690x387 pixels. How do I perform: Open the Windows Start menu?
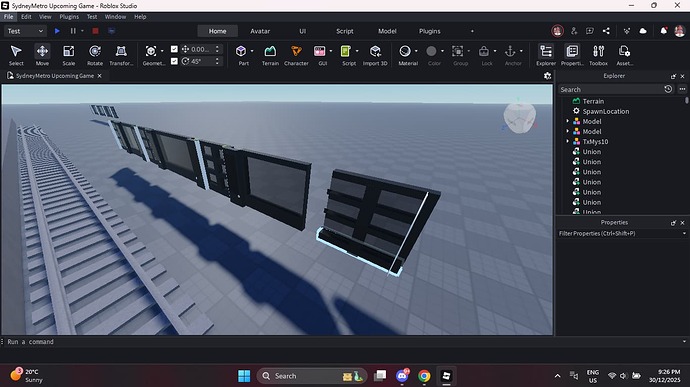244,376
